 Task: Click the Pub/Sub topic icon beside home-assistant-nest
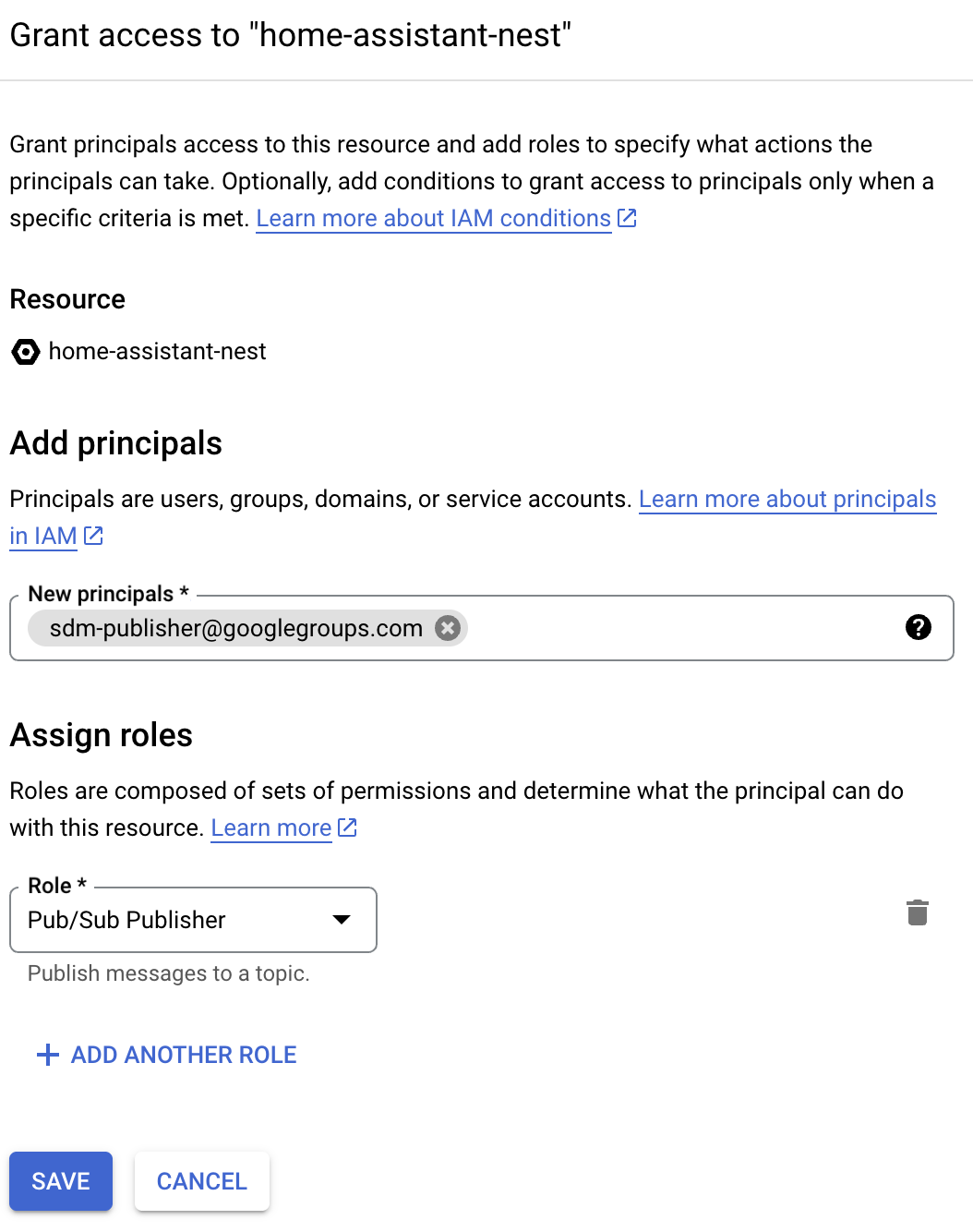tap(25, 352)
